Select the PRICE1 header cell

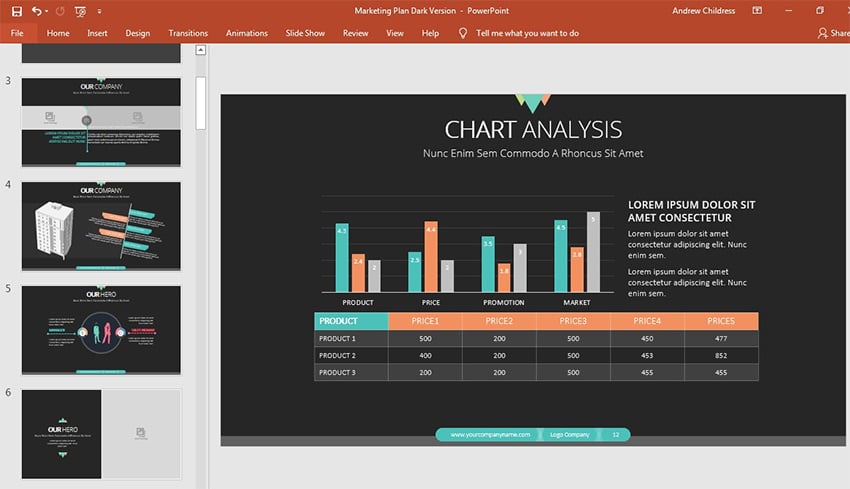coord(425,321)
